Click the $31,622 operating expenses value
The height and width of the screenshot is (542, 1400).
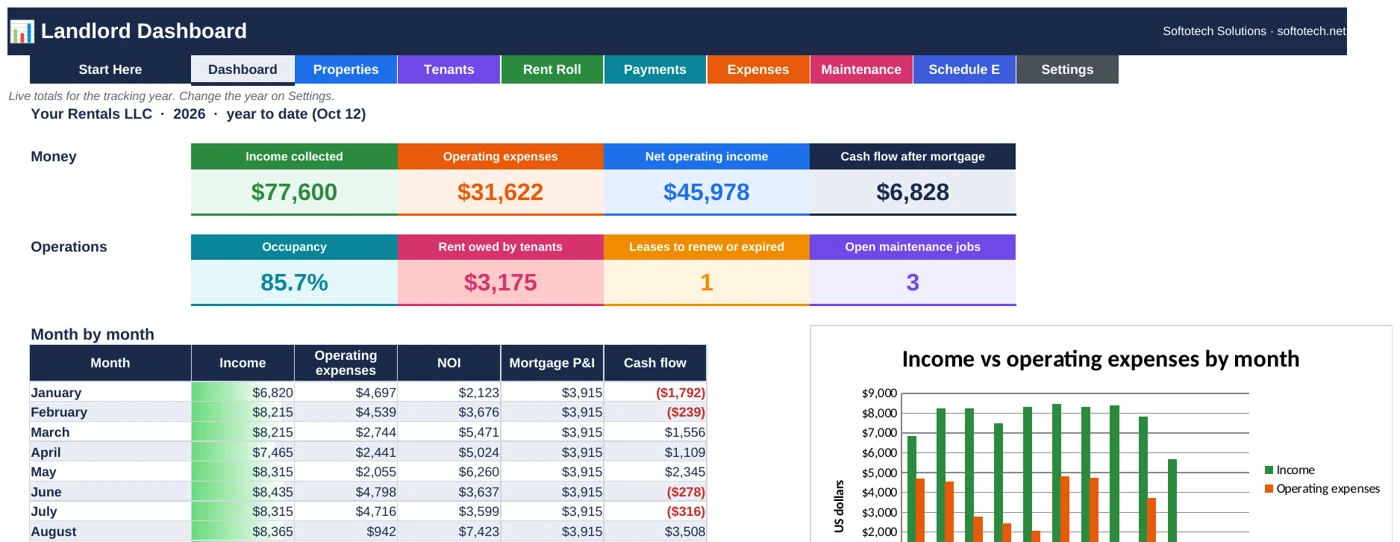[500, 192]
